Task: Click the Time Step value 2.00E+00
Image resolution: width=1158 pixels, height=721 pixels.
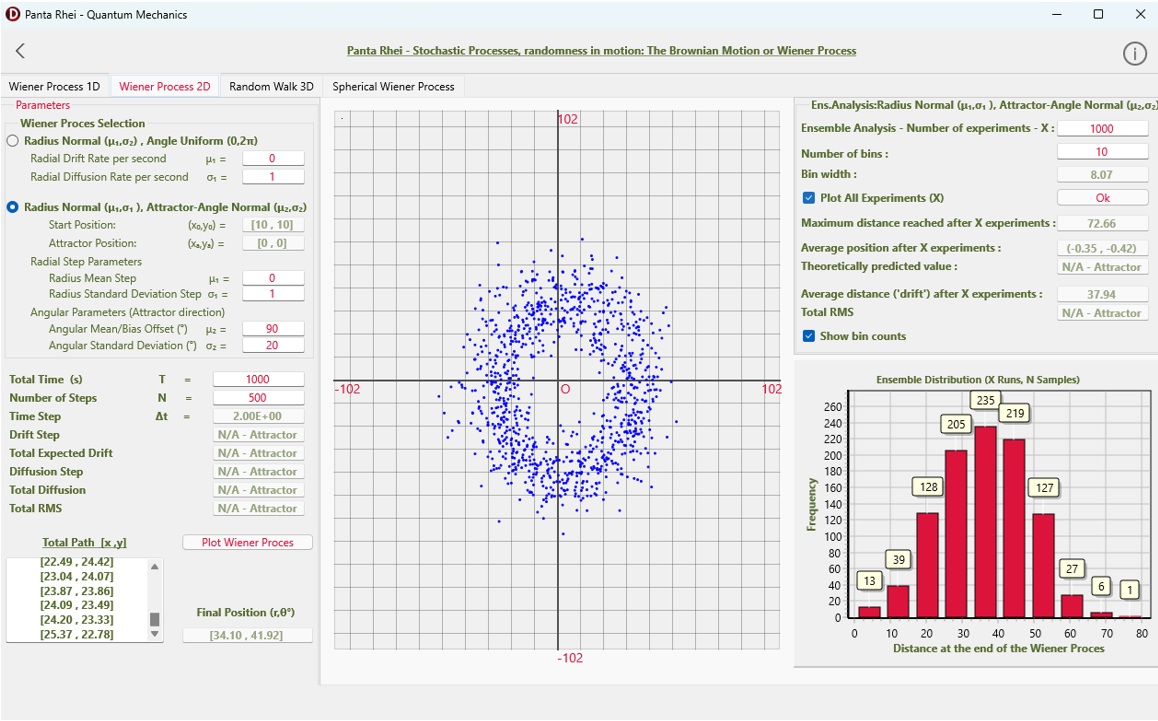Action: coord(258,416)
